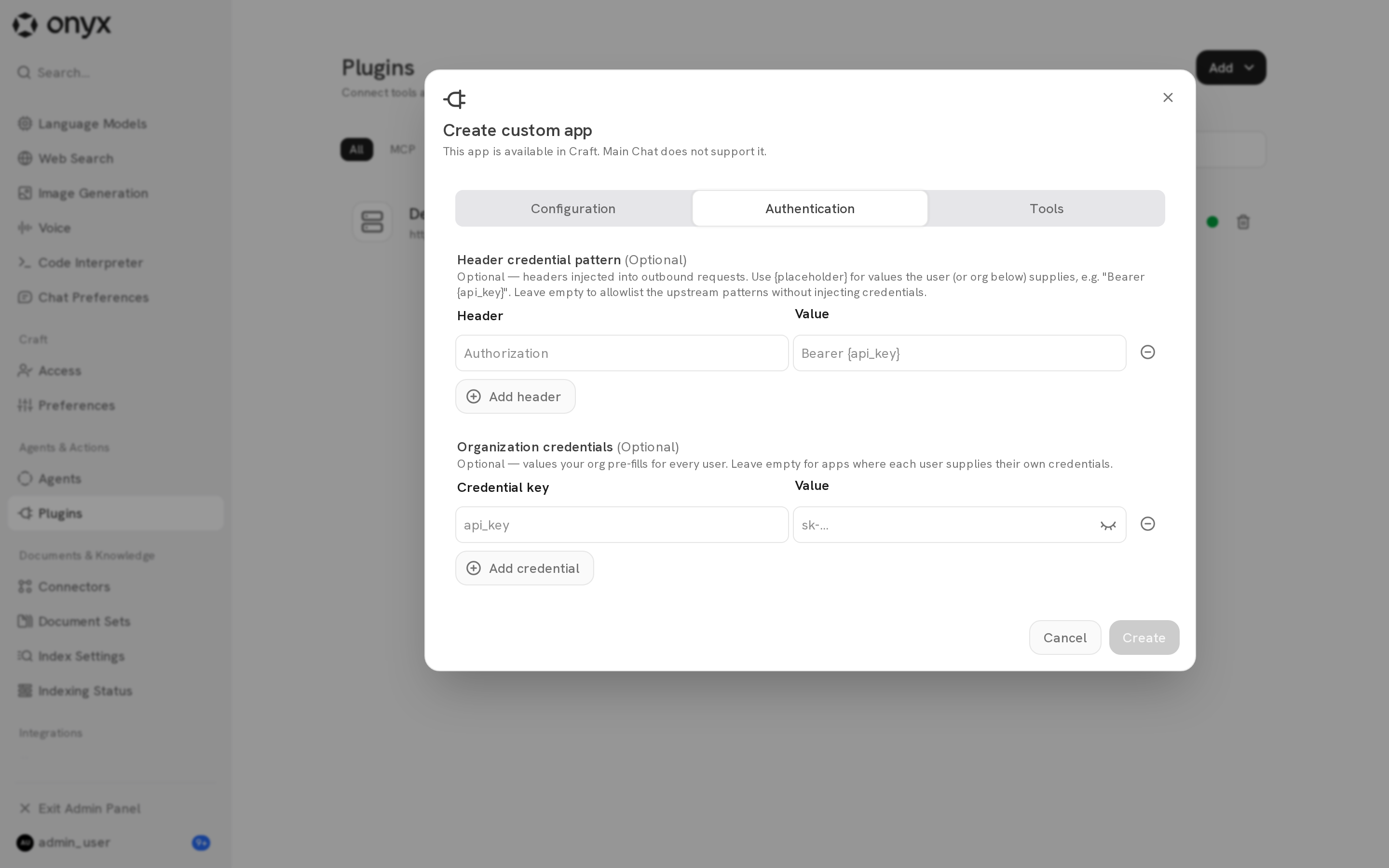Open Voice settings in sidebar
The width and height of the screenshot is (1389, 868).
coord(115,228)
